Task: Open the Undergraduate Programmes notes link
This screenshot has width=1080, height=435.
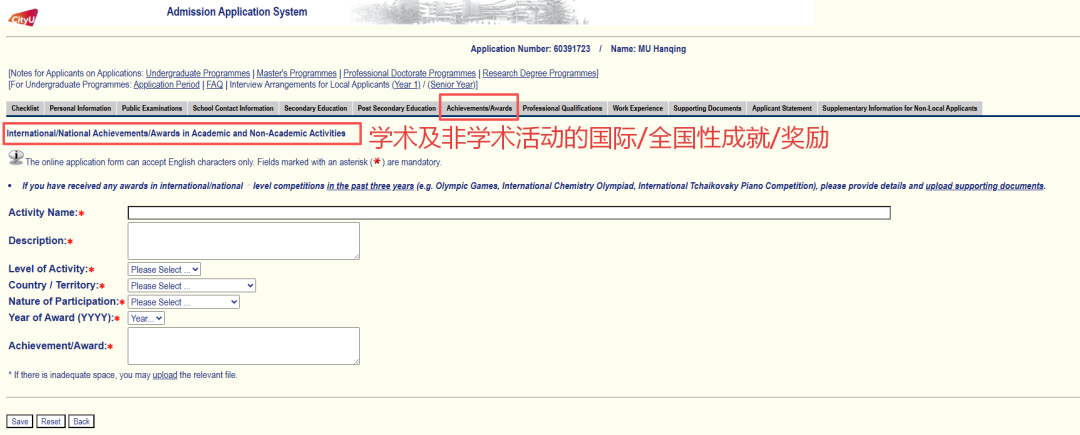Action: pos(197,74)
